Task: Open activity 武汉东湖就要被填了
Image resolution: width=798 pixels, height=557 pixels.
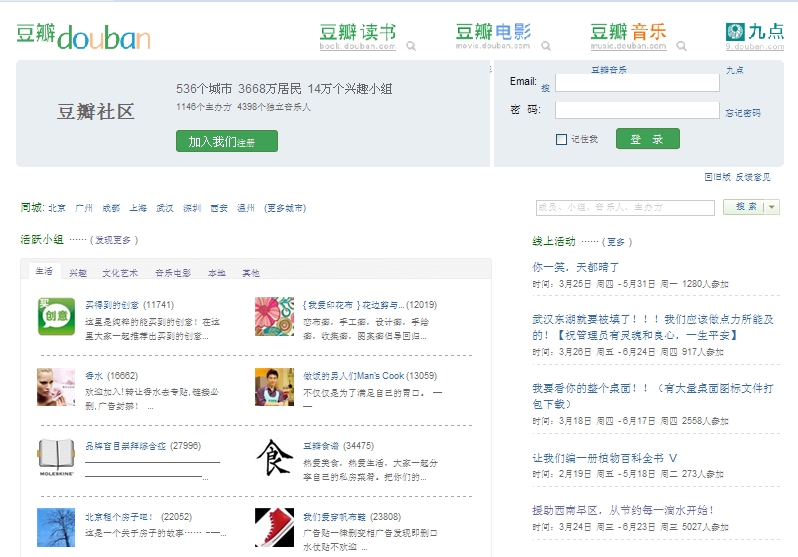Action: [x=653, y=327]
